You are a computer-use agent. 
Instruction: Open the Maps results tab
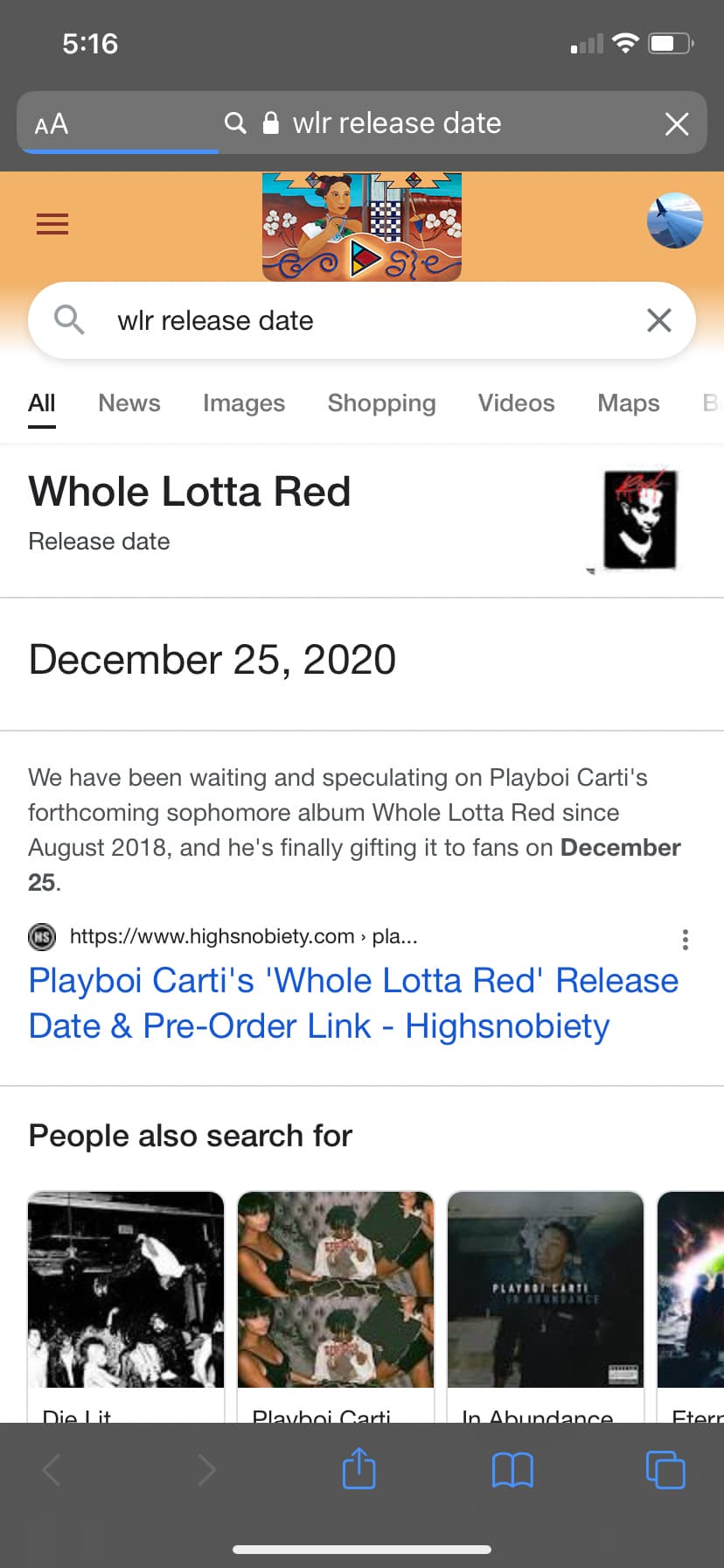[628, 402]
